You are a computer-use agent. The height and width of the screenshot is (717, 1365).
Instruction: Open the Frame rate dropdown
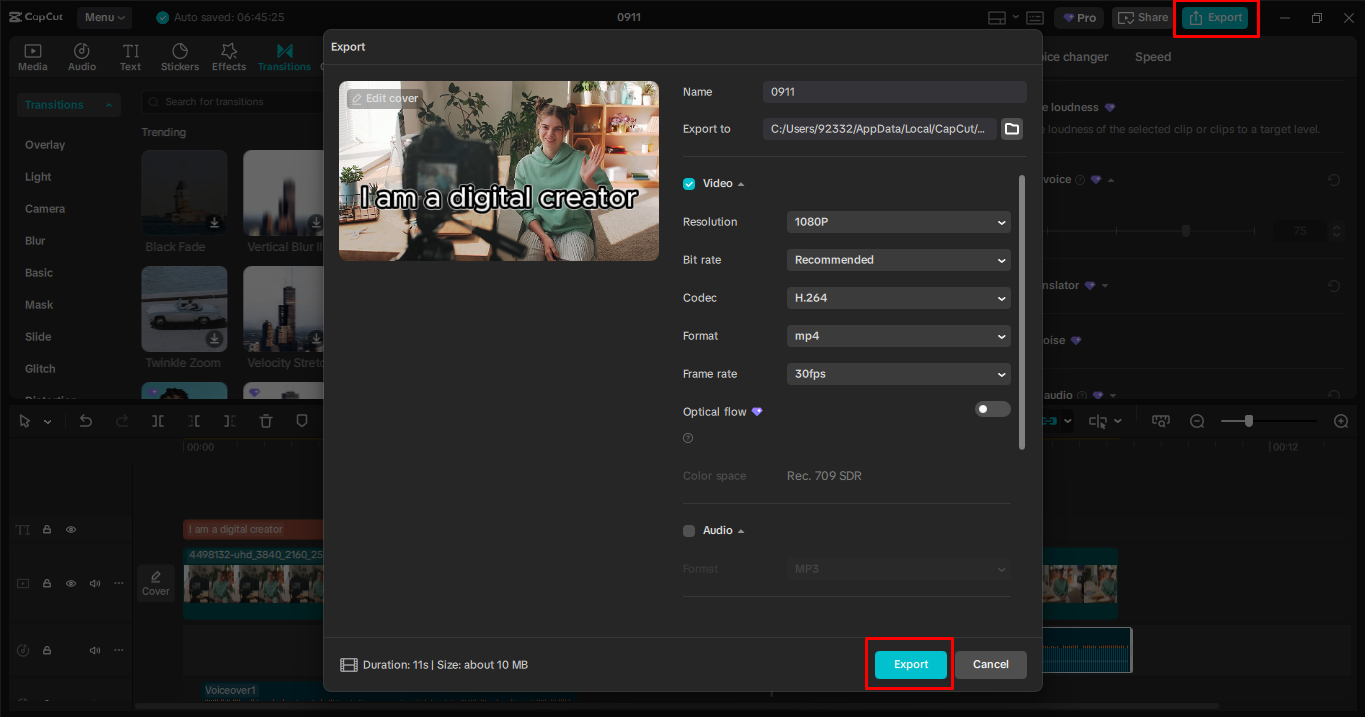tap(897, 373)
